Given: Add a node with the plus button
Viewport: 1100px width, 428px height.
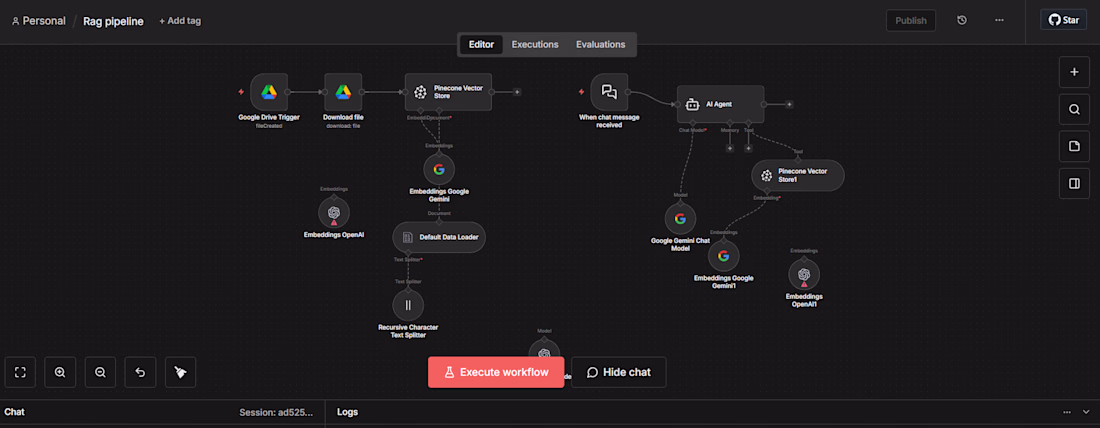Looking at the screenshot, I should [1074, 72].
